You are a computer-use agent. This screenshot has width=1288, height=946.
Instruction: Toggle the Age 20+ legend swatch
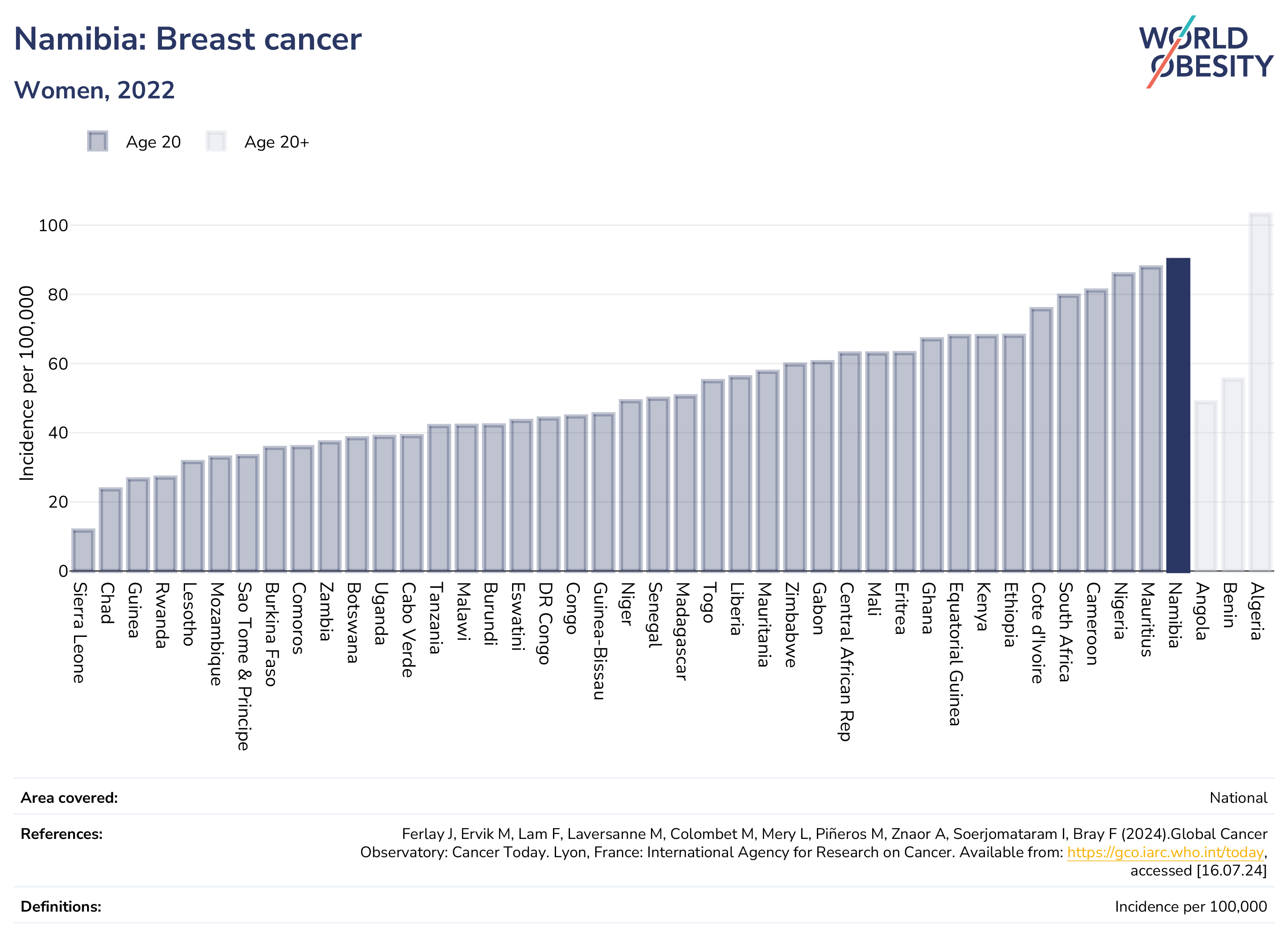(216, 141)
